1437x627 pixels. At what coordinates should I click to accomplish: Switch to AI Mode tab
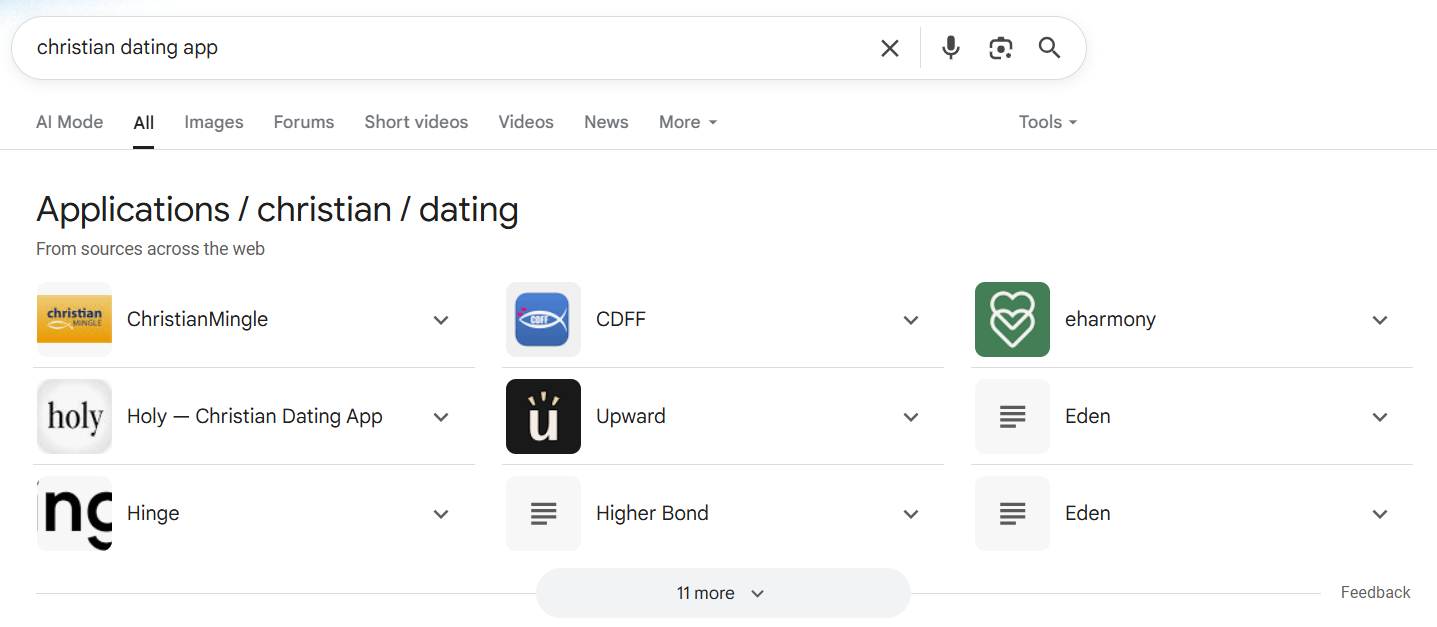pyautogui.click(x=70, y=122)
